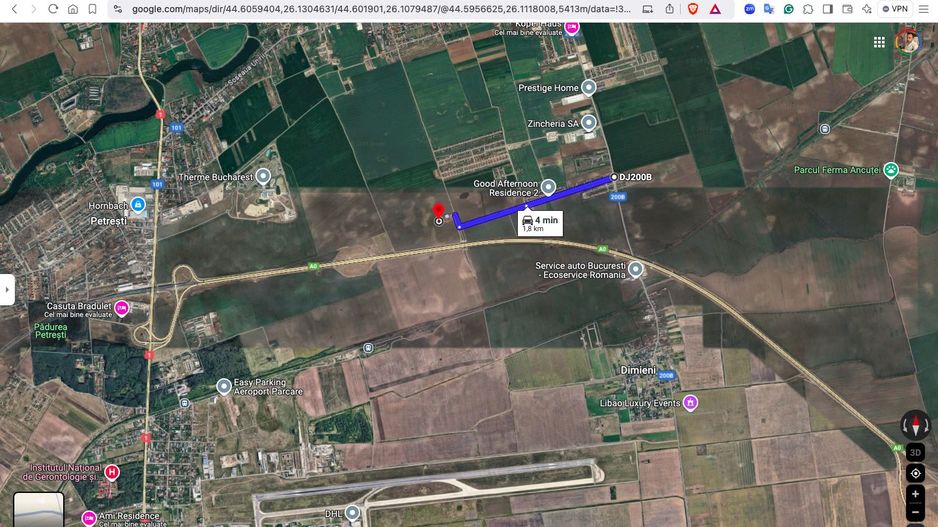The width and height of the screenshot is (938, 527).
Task: Open the Zoom extension icon
Action: [x=749, y=9]
